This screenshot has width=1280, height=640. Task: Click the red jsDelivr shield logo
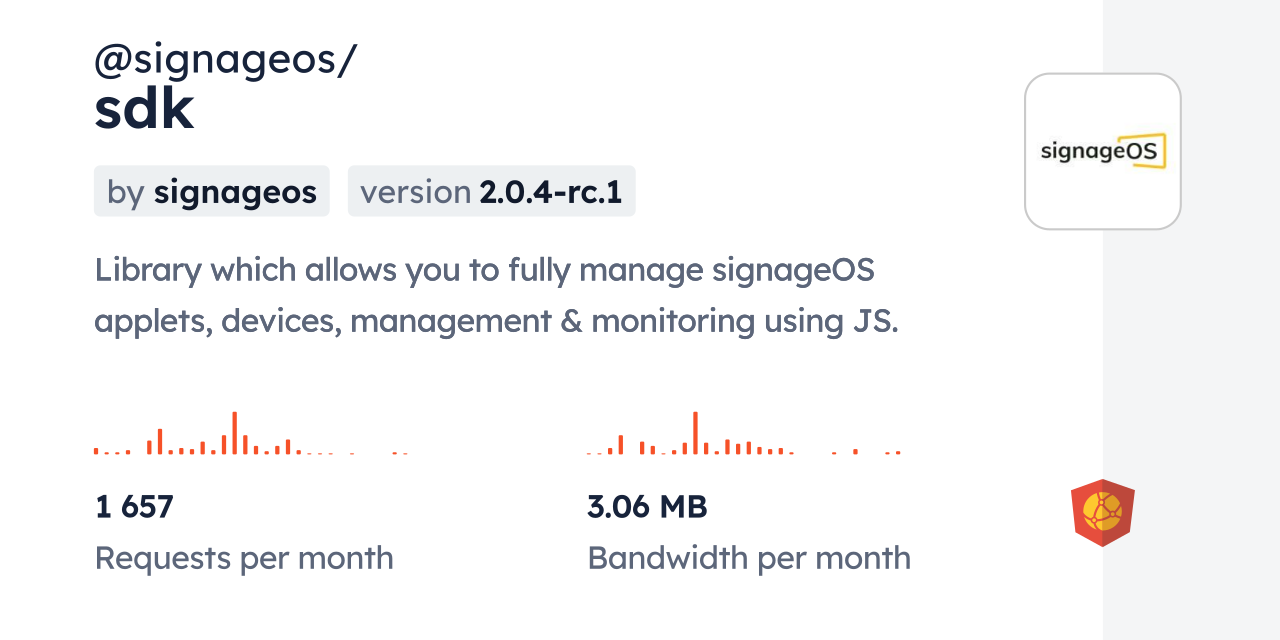point(1102,513)
